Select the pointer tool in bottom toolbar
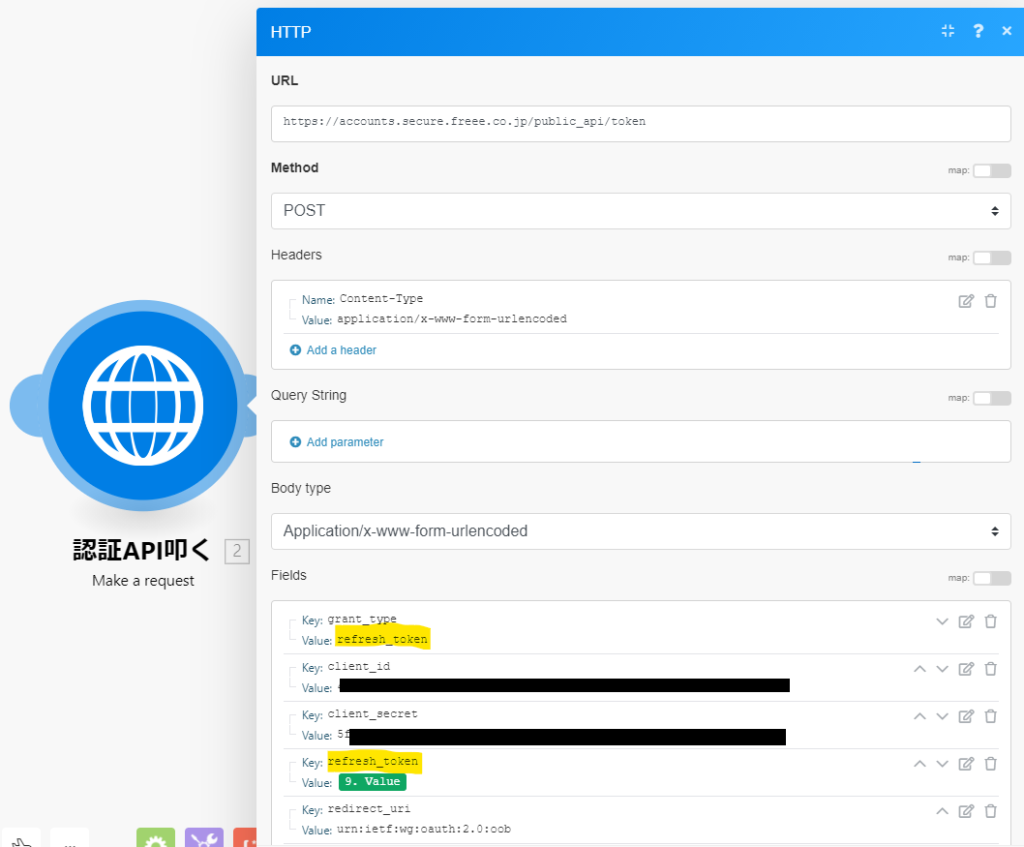The image size is (1024, 847). point(21,840)
